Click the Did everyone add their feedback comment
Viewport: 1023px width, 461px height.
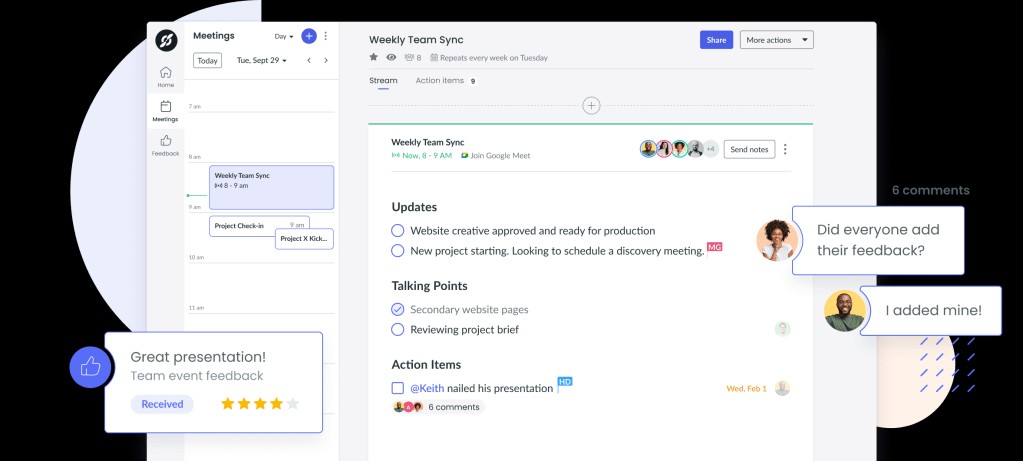[x=878, y=240]
